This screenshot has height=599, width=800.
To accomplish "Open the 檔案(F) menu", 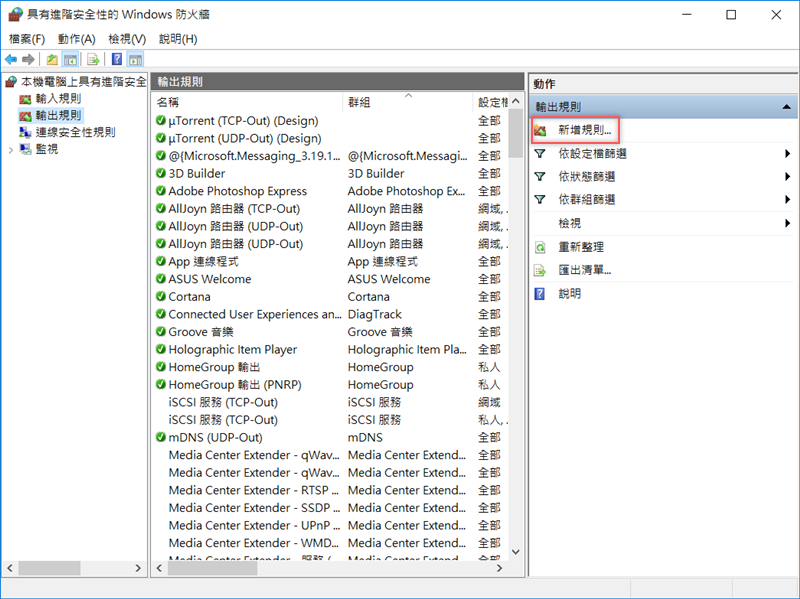I will coord(27,39).
